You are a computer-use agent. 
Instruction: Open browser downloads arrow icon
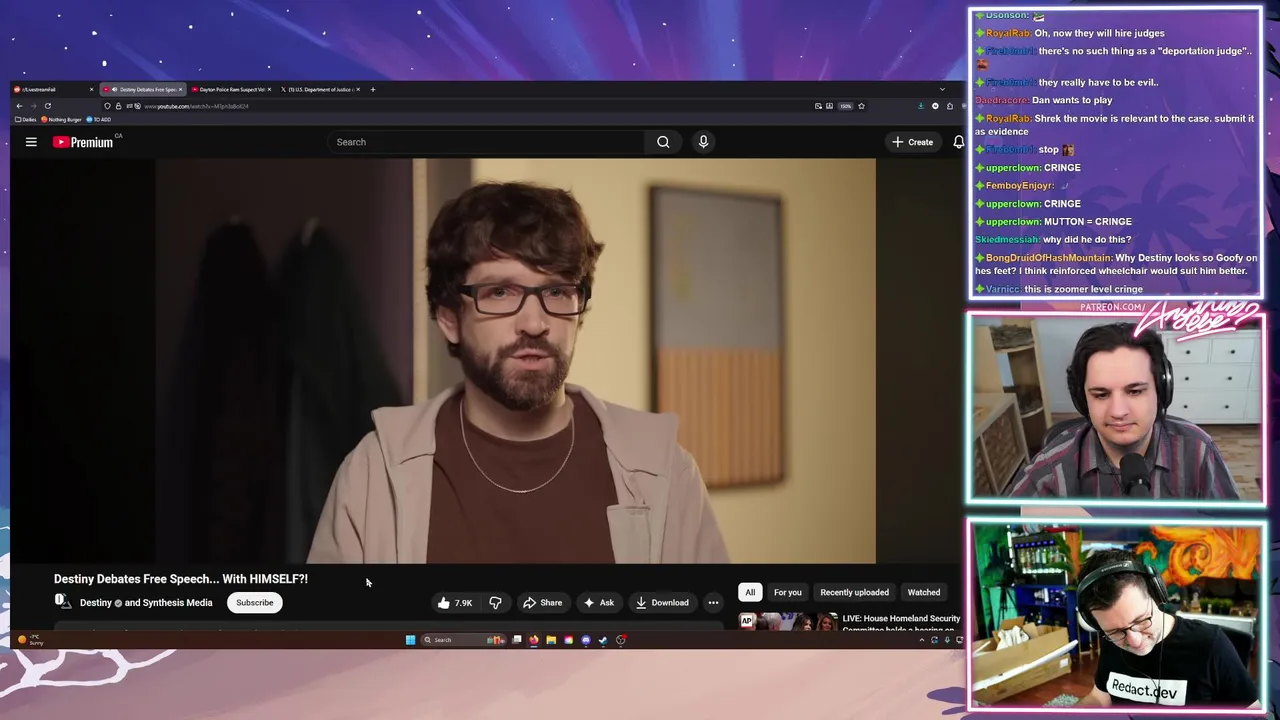(921, 106)
